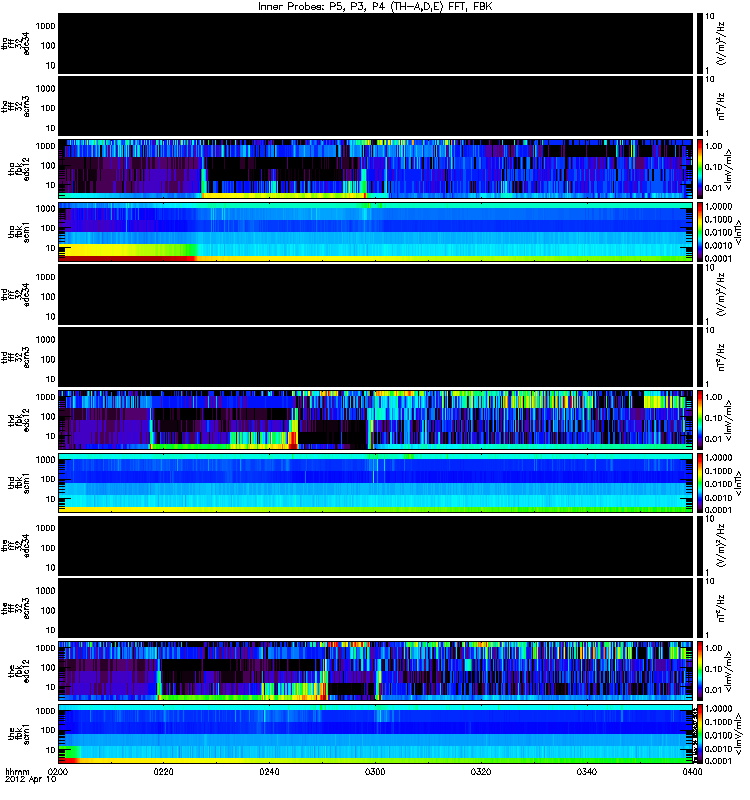Click the 'thd fft 32 scm3' y-axis label
750x800 pixels.
tap(15, 358)
